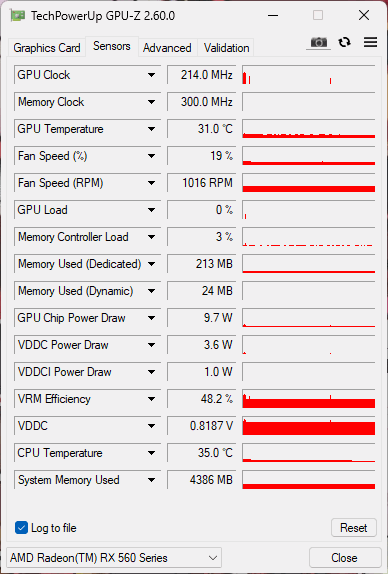Click the VDDC red graph
The height and width of the screenshot is (574, 388).
pyautogui.click(x=309, y=426)
